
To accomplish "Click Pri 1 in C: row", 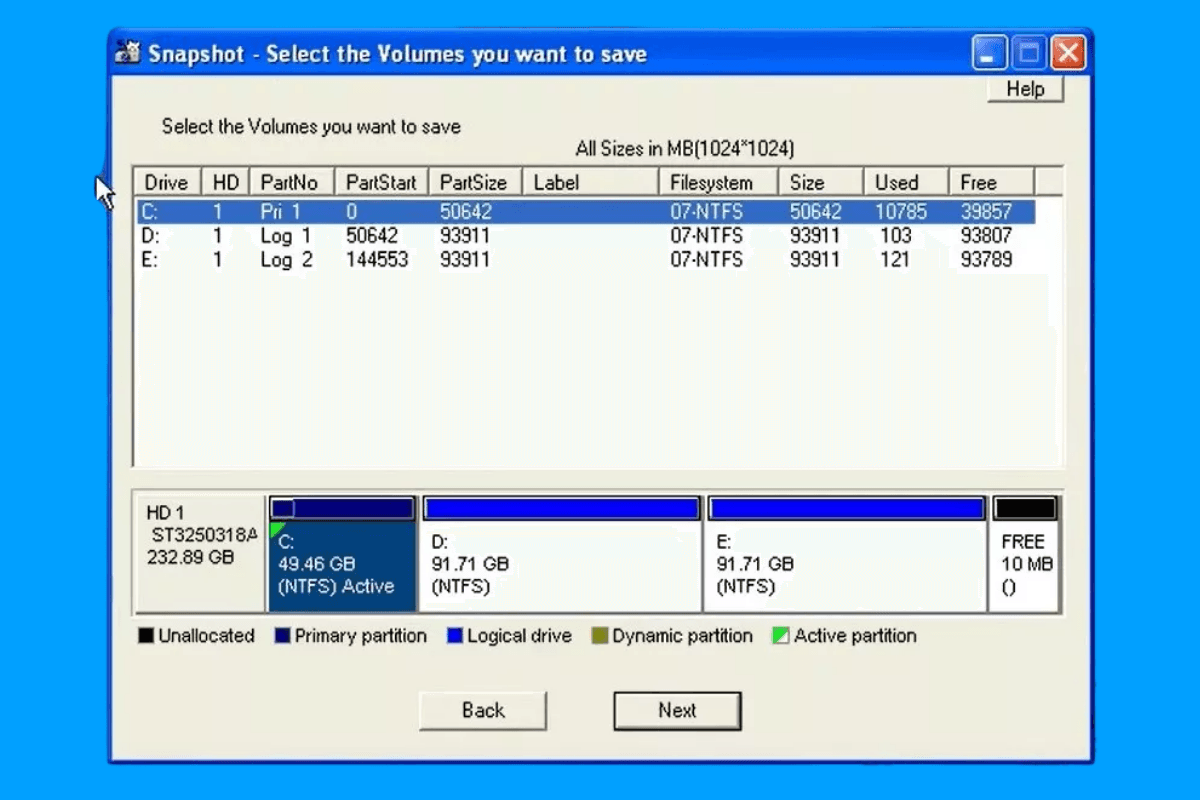I will [x=281, y=212].
